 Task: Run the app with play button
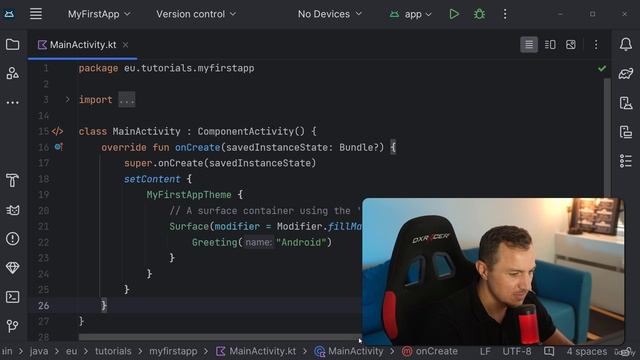point(454,14)
